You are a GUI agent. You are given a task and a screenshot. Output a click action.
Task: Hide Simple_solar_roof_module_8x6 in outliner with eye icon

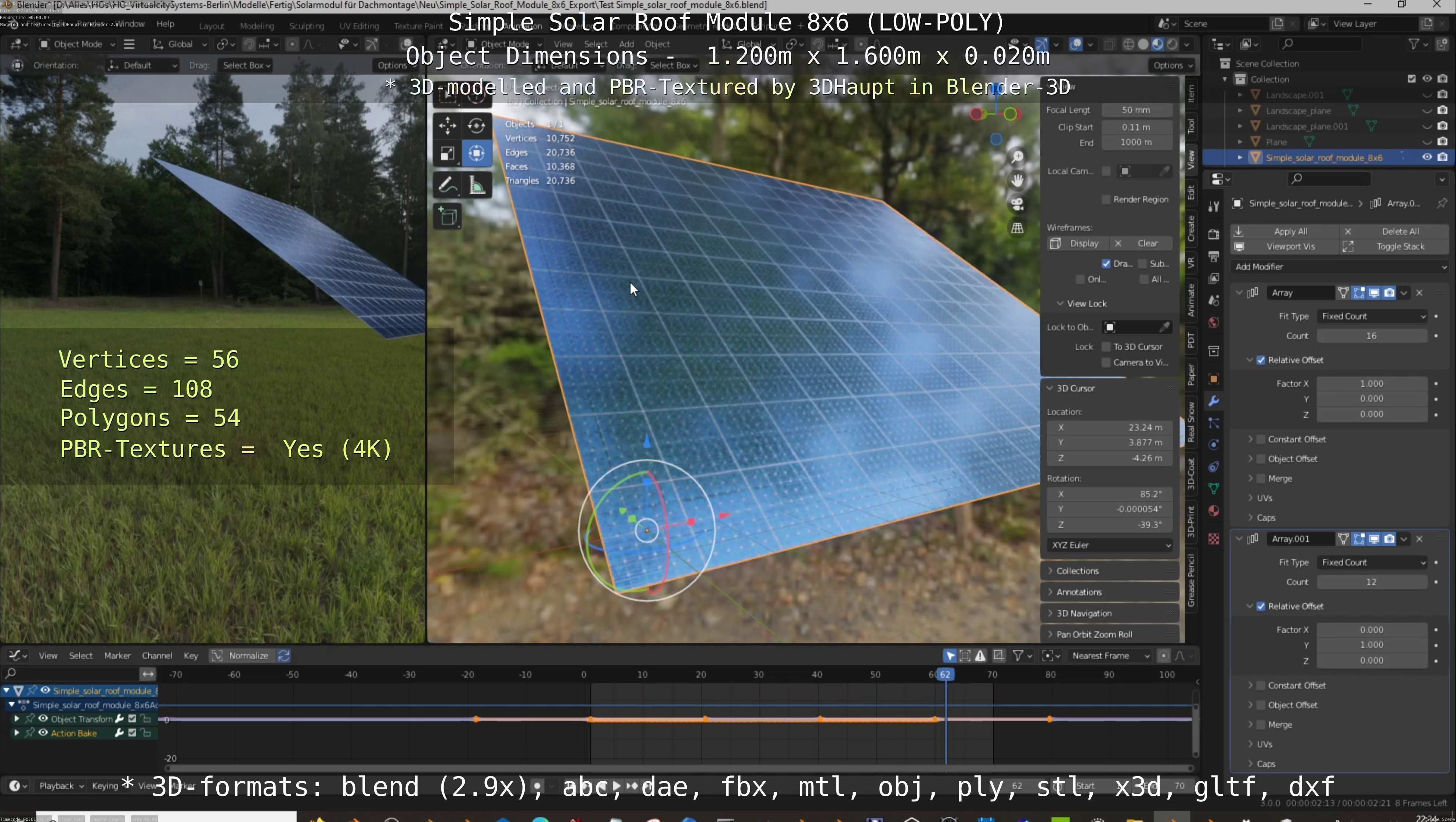(1427, 157)
